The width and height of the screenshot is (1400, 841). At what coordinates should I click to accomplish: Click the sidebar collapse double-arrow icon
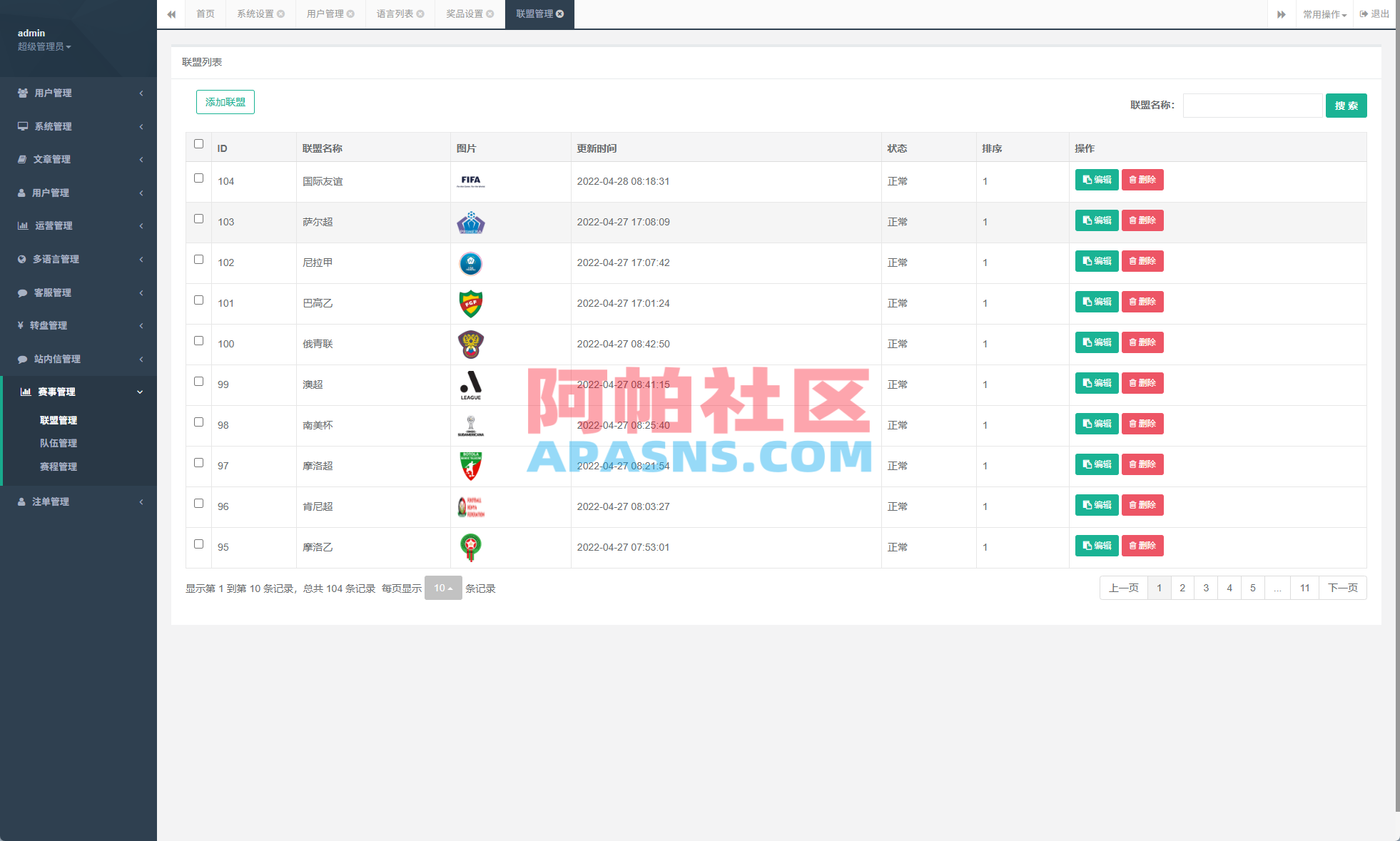coord(171,14)
